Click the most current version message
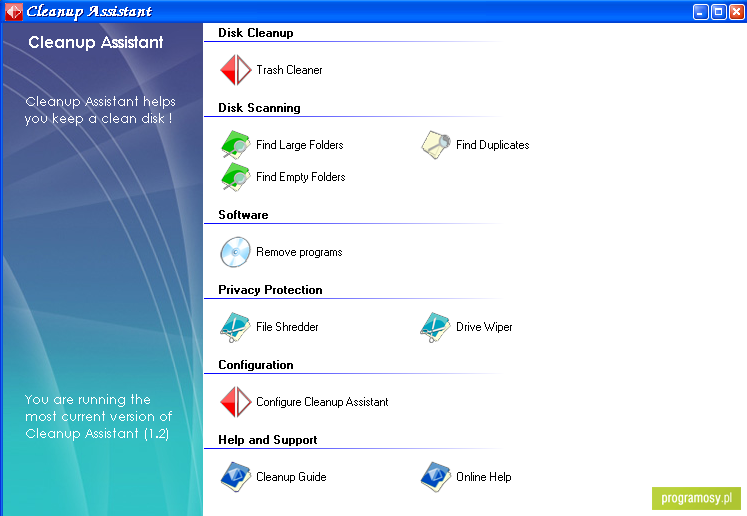747x516 pixels. point(99,416)
